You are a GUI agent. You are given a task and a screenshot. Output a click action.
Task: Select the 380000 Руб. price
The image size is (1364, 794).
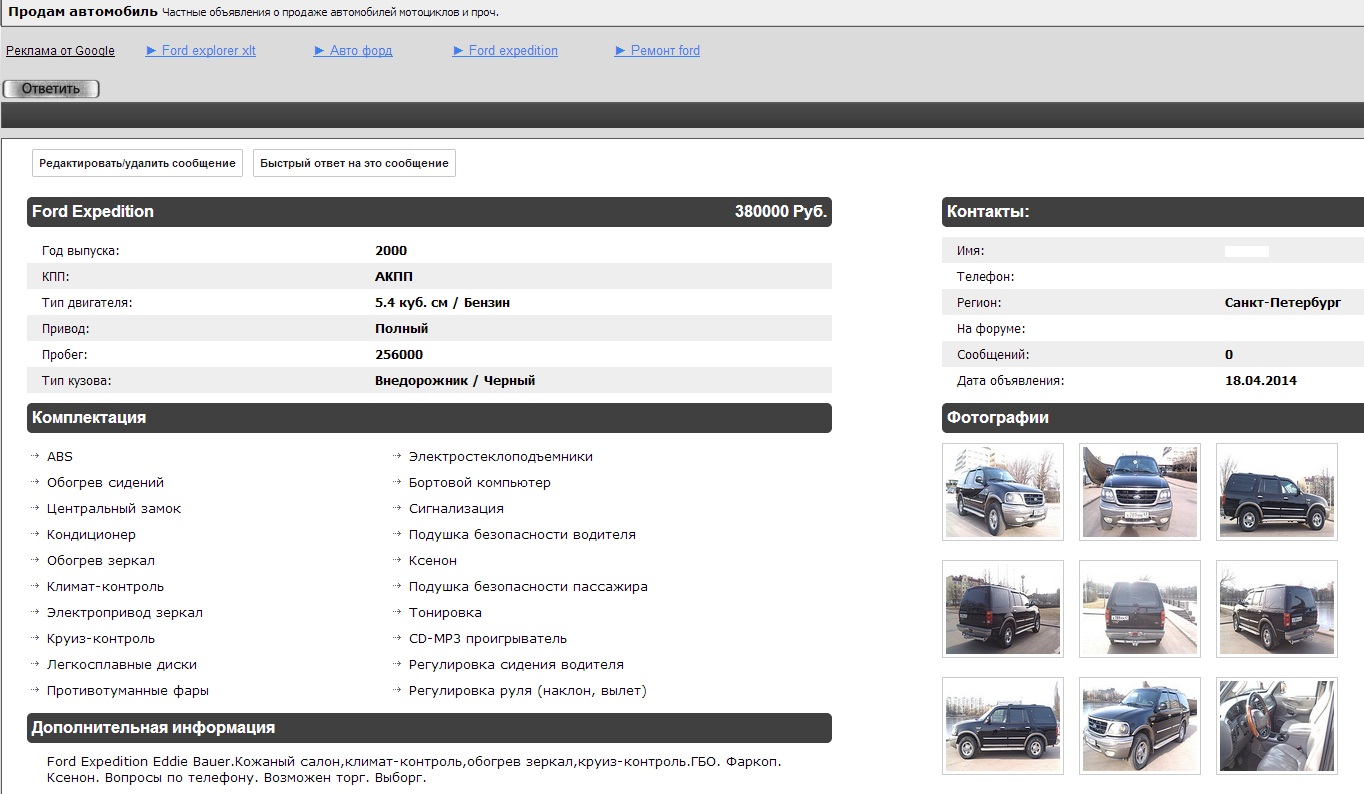pos(781,212)
